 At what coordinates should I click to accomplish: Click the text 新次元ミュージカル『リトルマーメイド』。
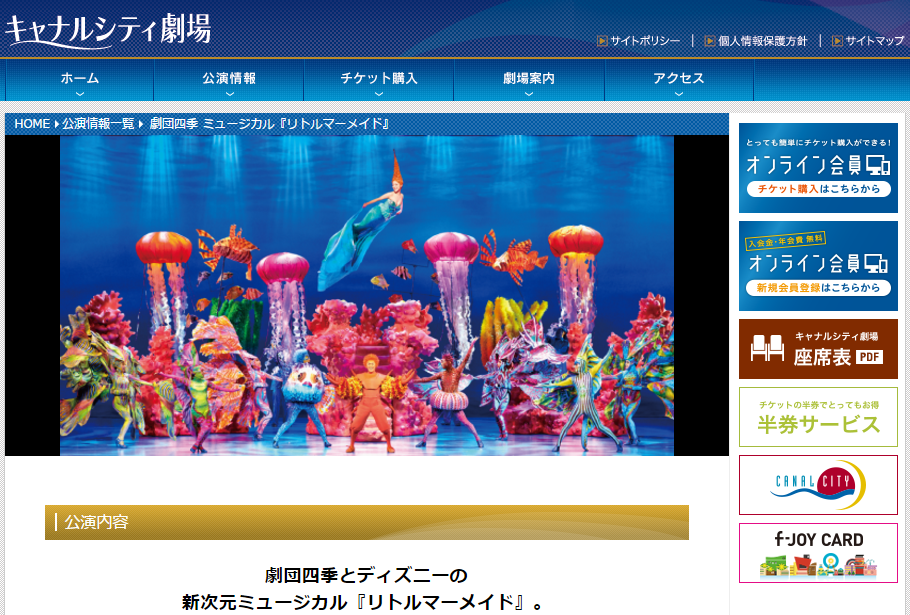click(364, 602)
